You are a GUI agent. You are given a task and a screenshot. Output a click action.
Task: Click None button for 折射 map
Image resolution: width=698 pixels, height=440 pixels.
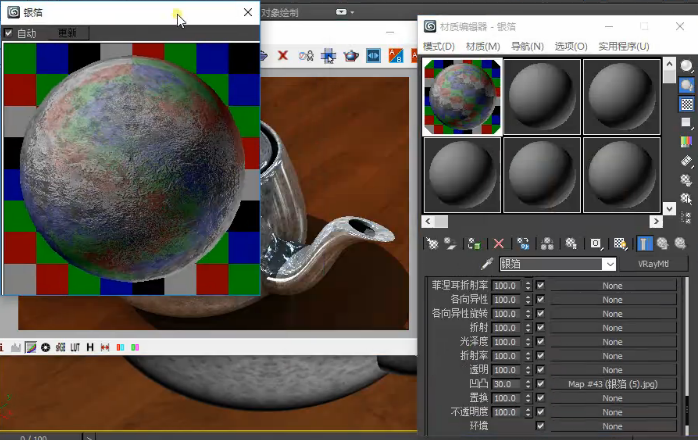pyautogui.click(x=613, y=328)
